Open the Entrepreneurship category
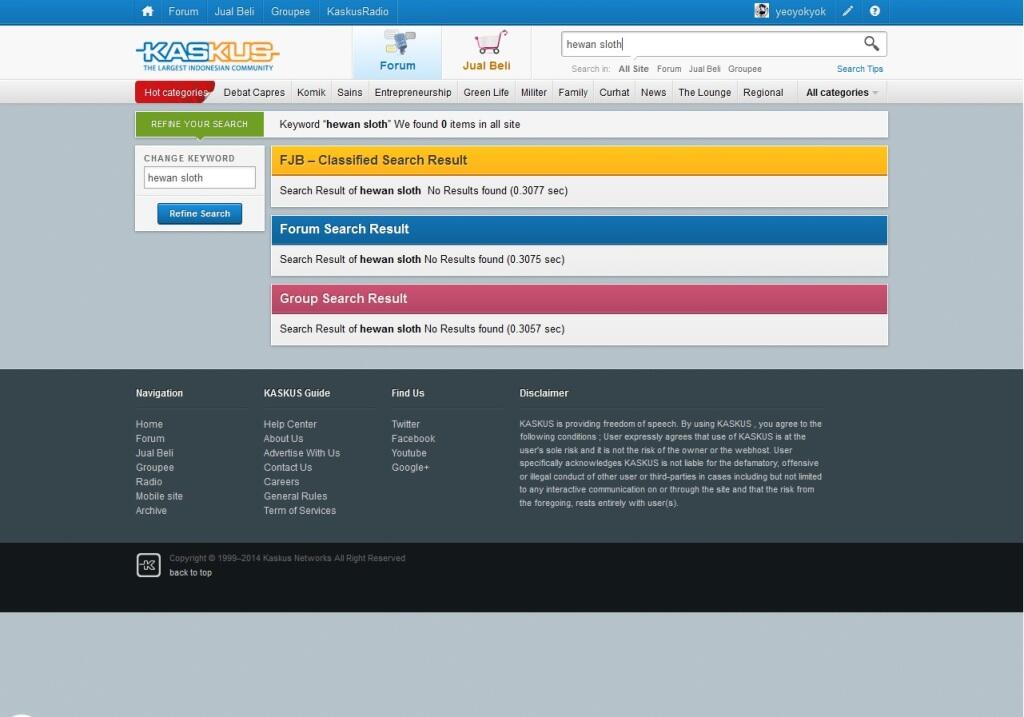 413,92
